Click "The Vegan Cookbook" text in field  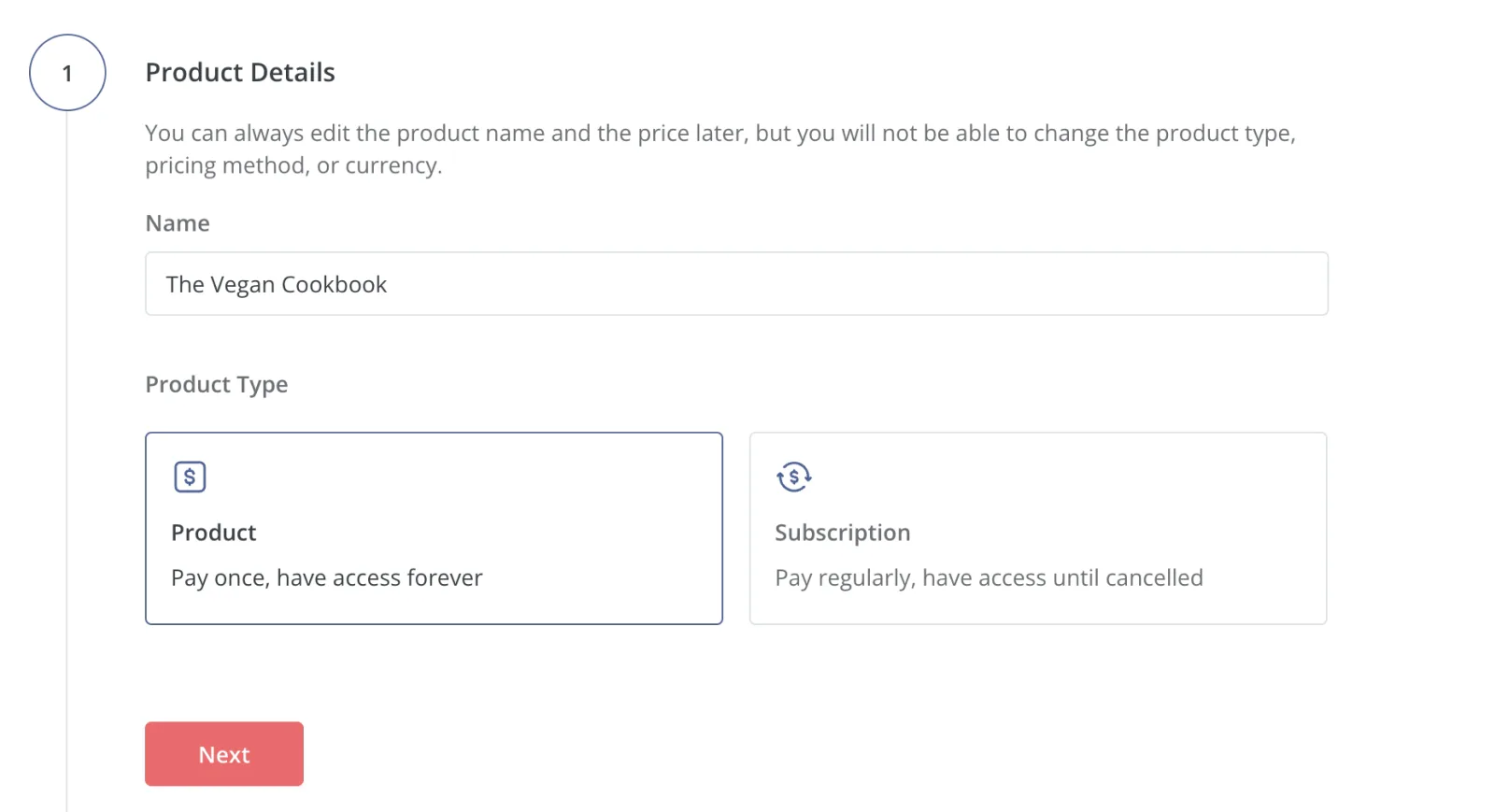(x=276, y=285)
